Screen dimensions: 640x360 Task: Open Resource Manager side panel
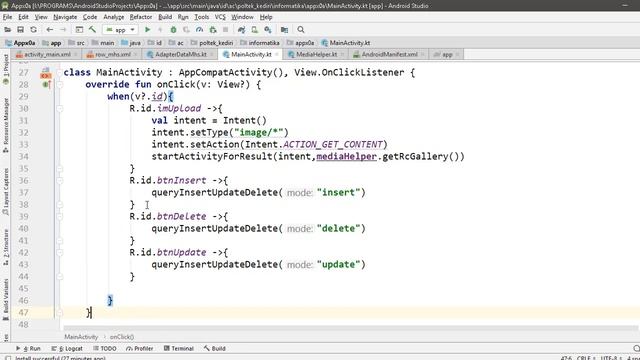pos(6,124)
